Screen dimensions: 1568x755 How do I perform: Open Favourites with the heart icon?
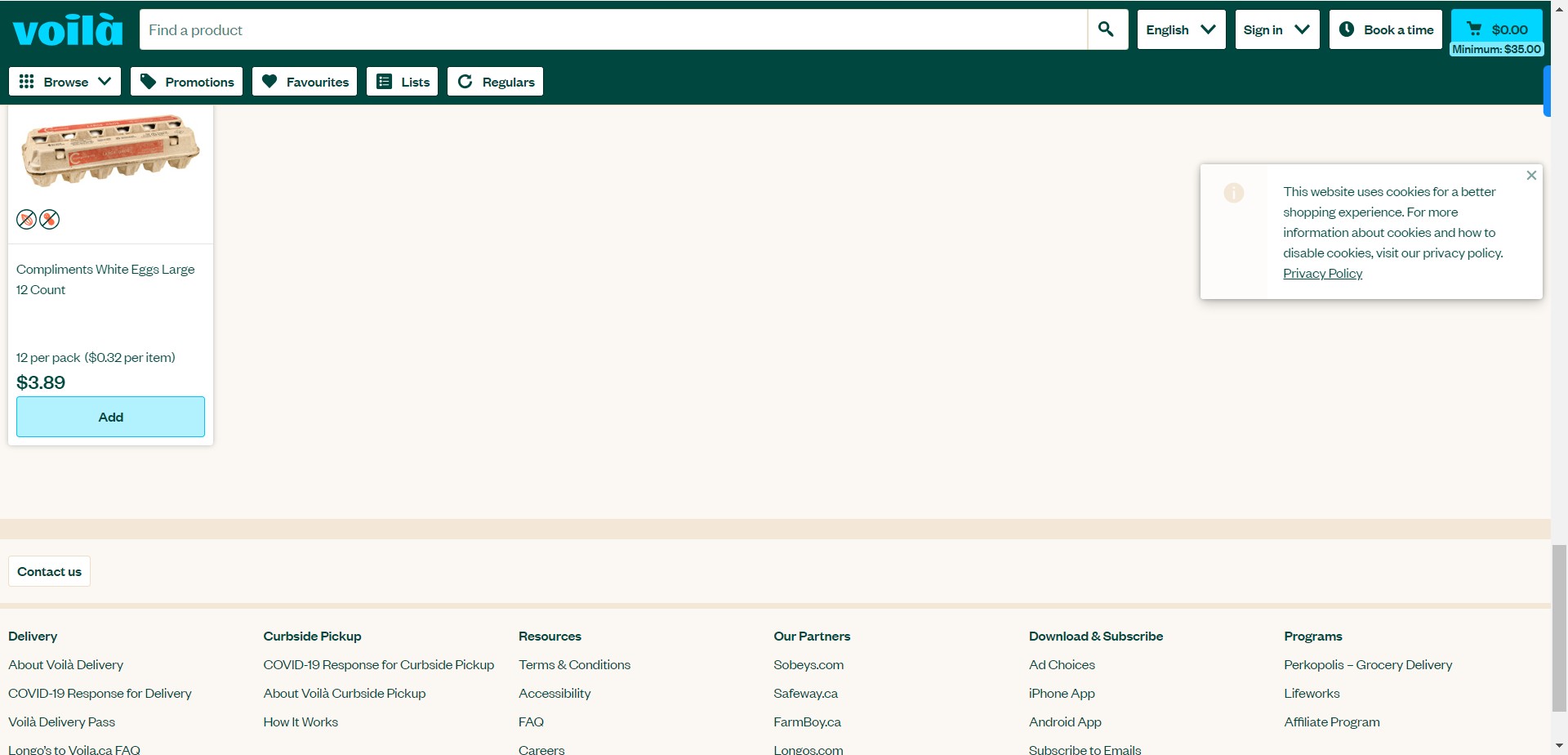tap(305, 82)
